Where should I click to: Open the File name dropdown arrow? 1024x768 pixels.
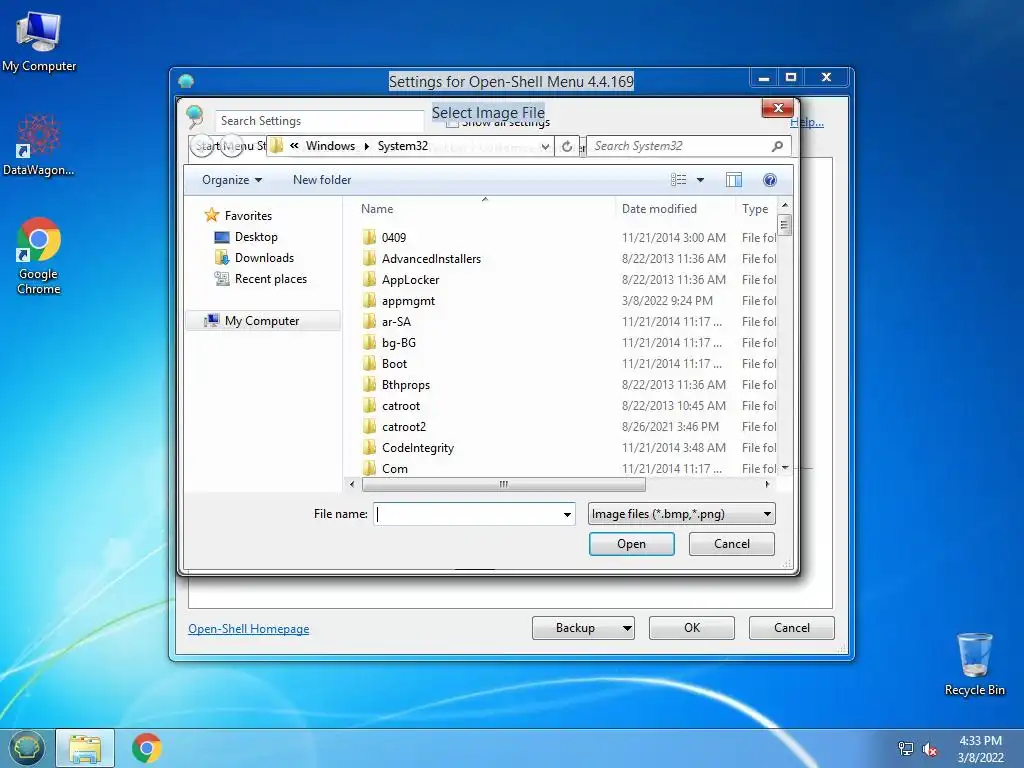click(x=567, y=515)
